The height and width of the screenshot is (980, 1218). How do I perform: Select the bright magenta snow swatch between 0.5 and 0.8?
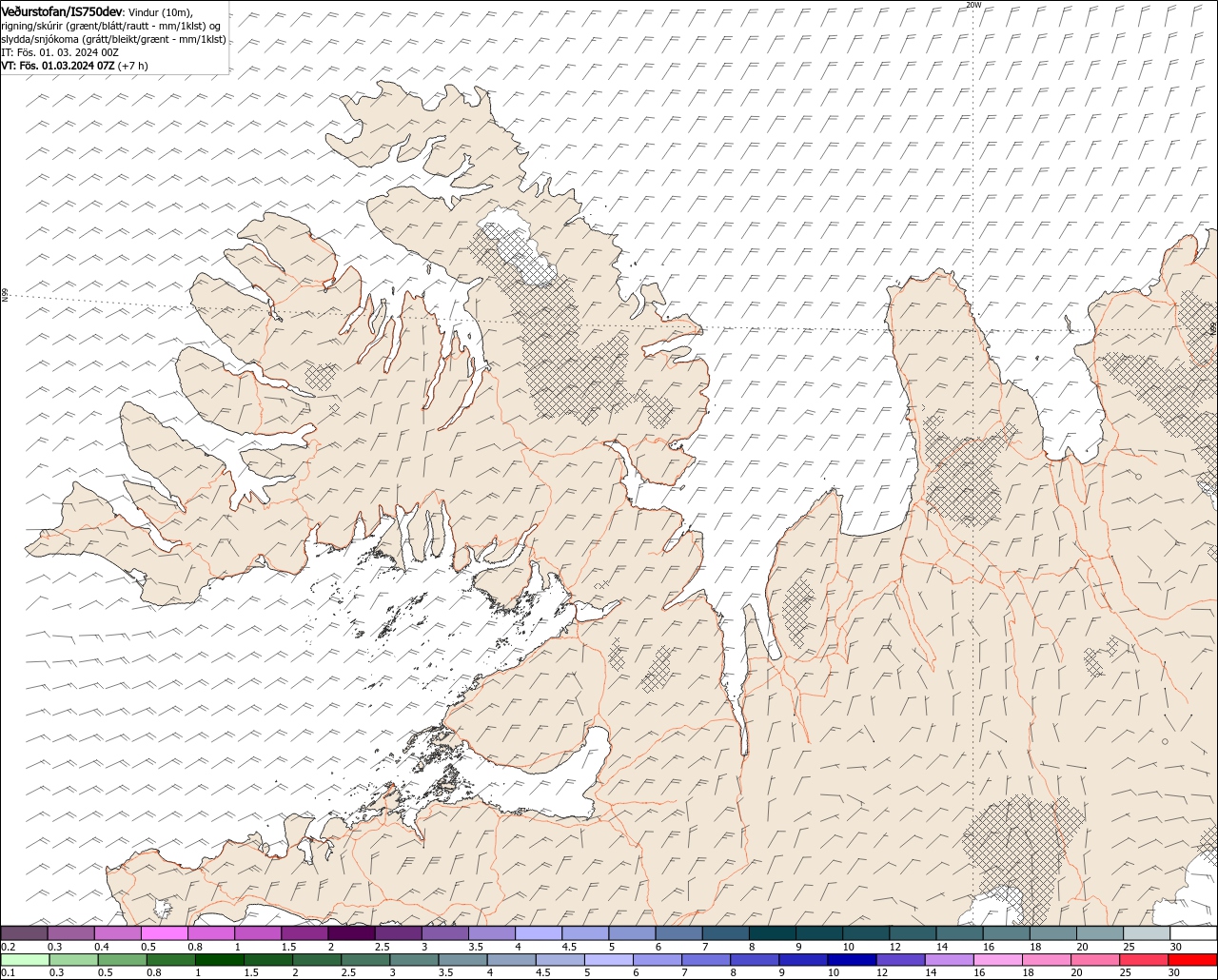pos(164,932)
